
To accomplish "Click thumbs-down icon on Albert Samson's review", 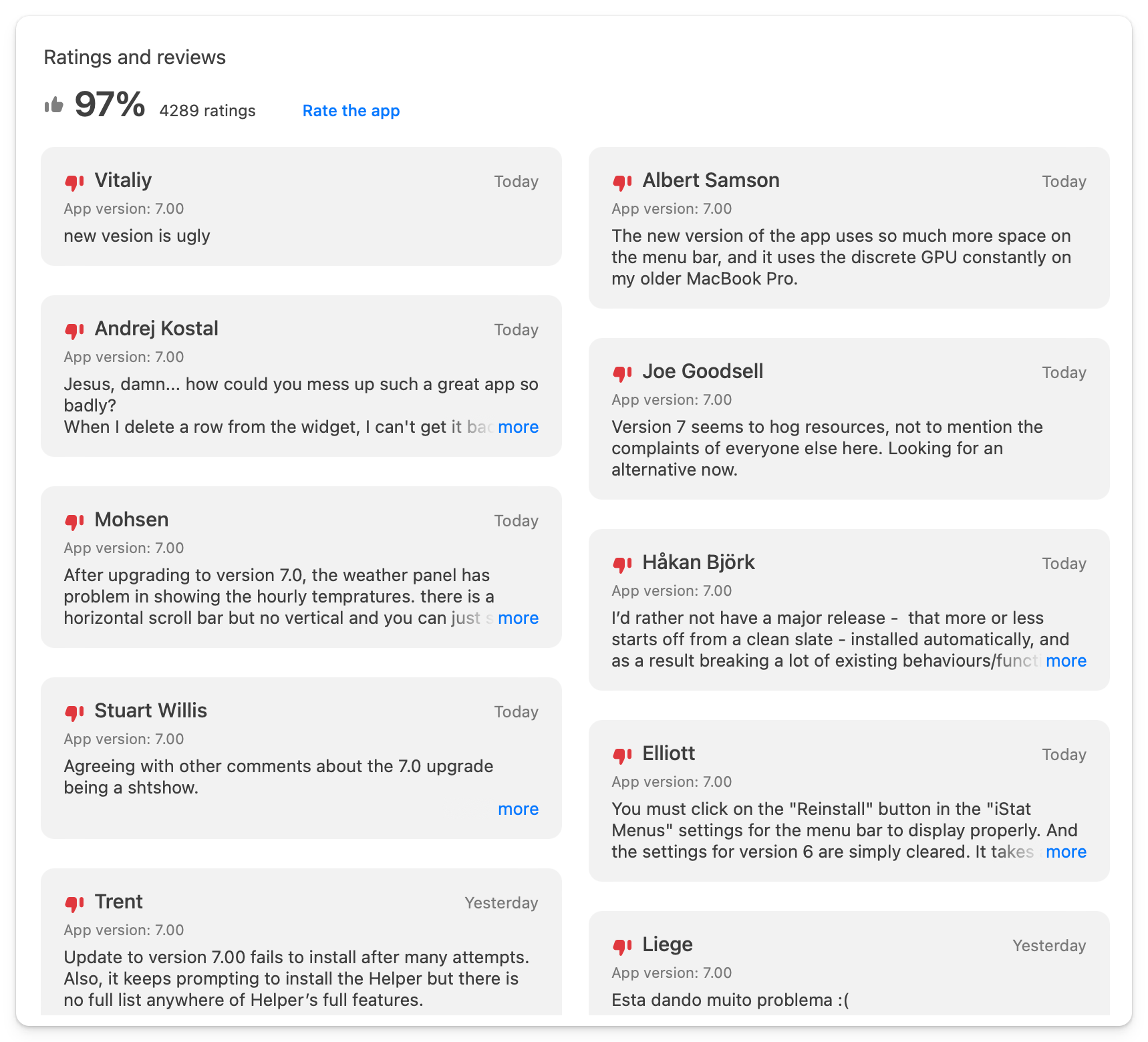I will pos(622,182).
